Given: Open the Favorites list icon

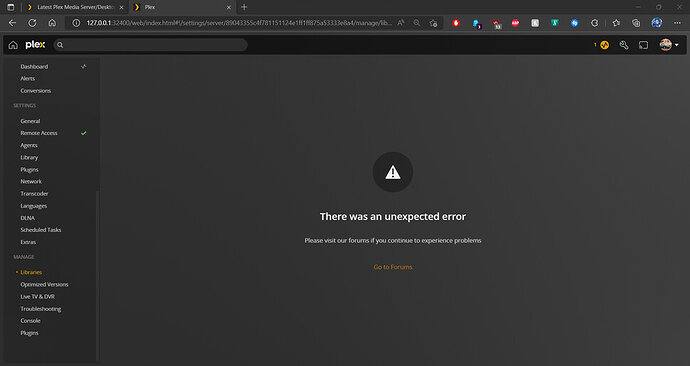Looking at the screenshot, I should (x=616, y=23).
